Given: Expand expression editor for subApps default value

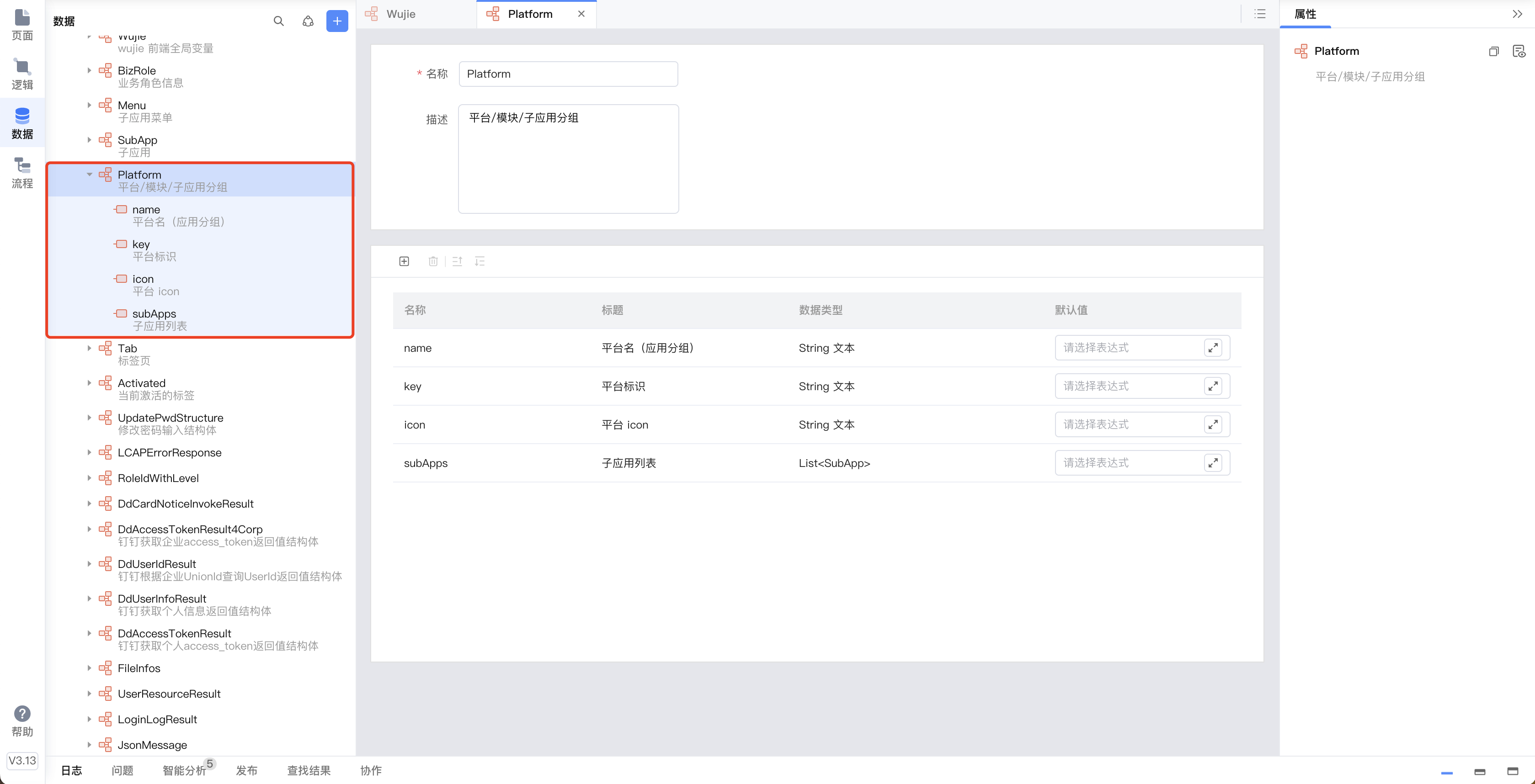Looking at the screenshot, I should pyautogui.click(x=1213, y=463).
